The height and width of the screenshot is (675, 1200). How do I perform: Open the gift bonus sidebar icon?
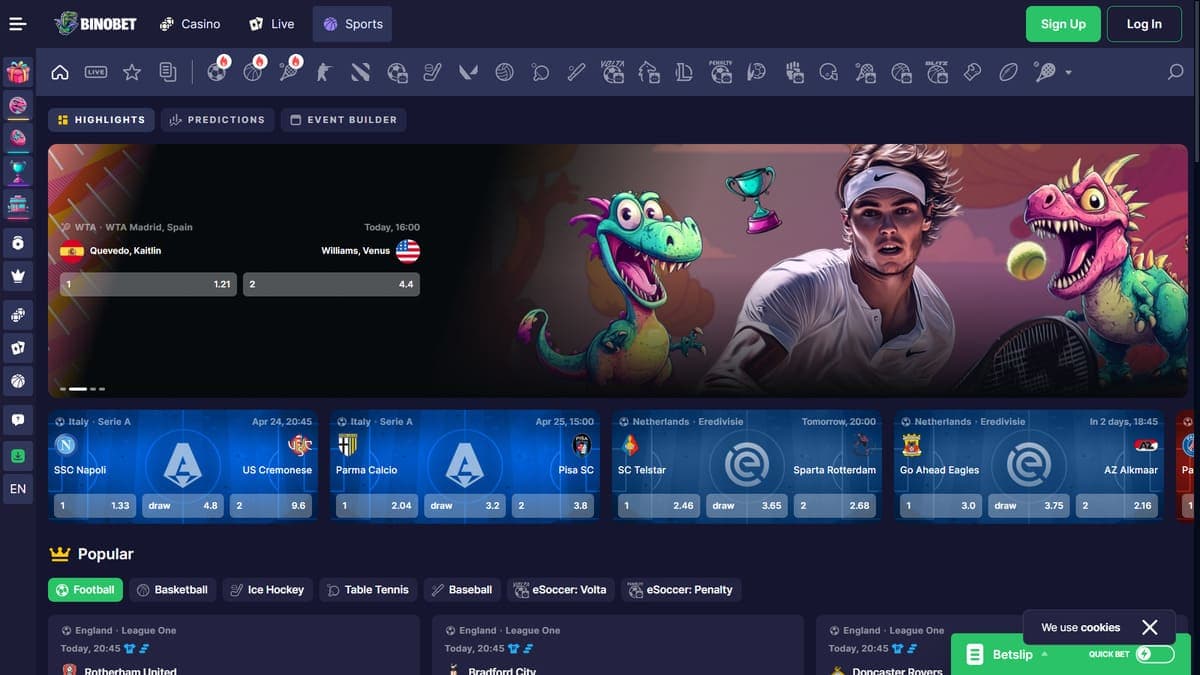pos(18,72)
